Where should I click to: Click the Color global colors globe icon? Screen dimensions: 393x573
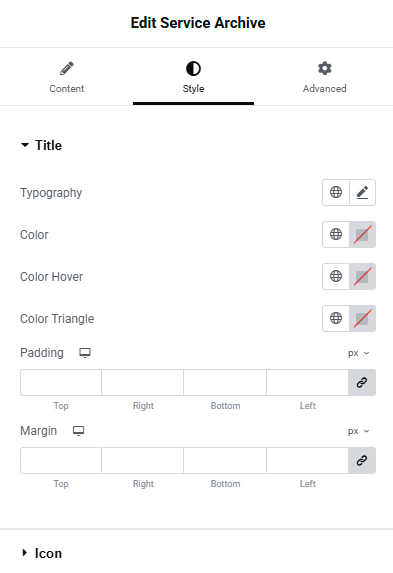click(336, 234)
